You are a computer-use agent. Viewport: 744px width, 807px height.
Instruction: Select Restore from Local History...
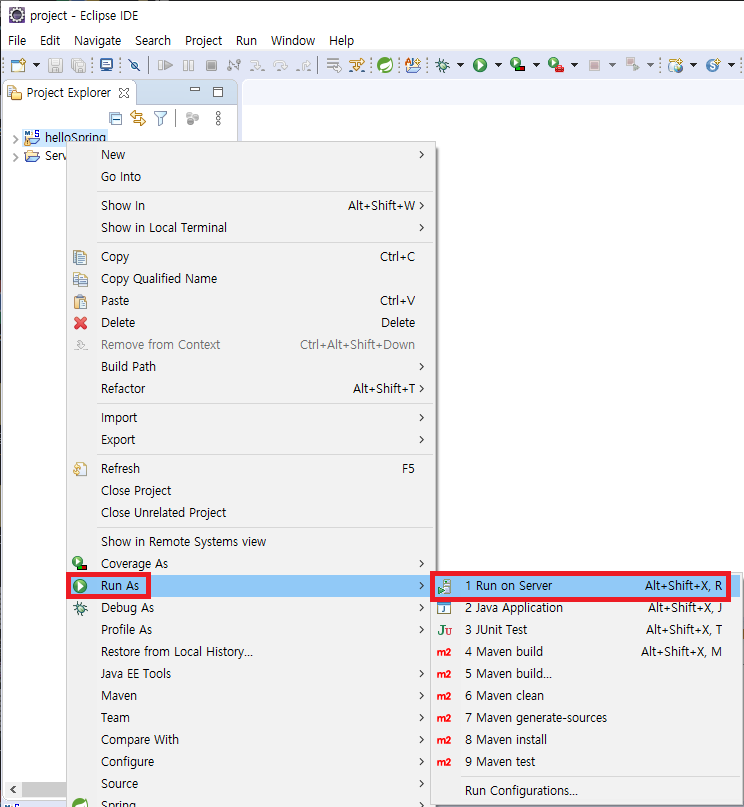pos(251,652)
